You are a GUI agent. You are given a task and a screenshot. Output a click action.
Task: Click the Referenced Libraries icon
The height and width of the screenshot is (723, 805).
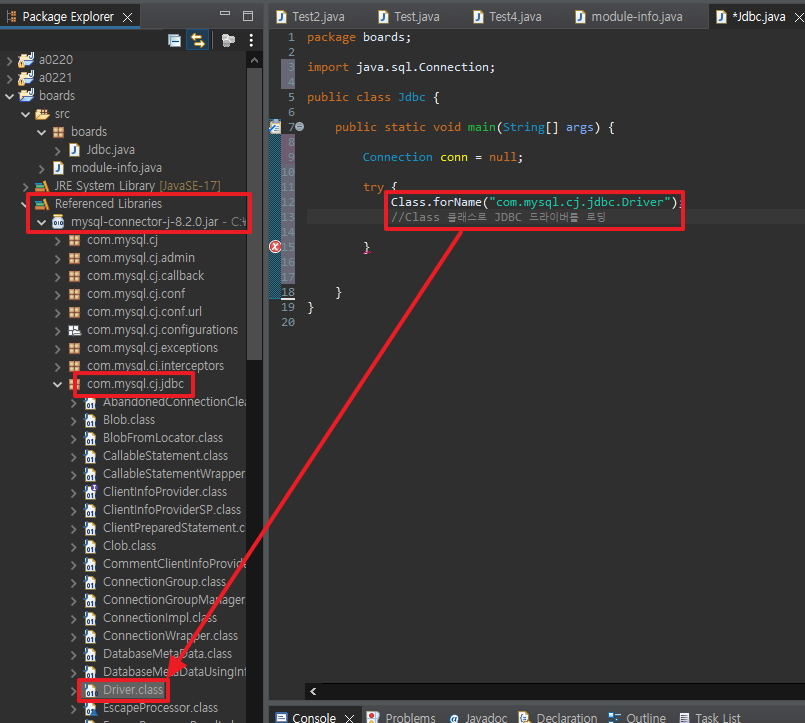click(x=42, y=204)
